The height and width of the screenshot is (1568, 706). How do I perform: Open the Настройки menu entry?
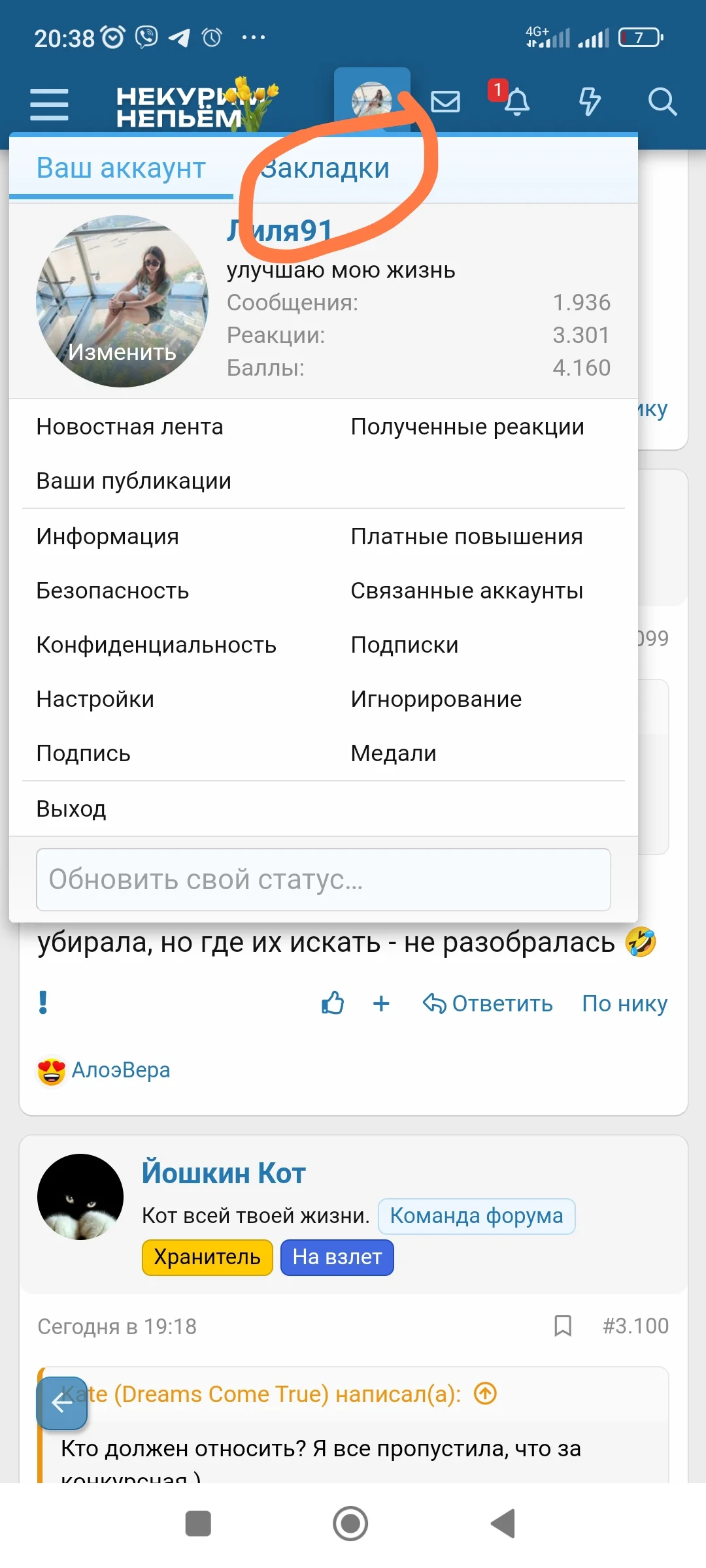click(94, 698)
